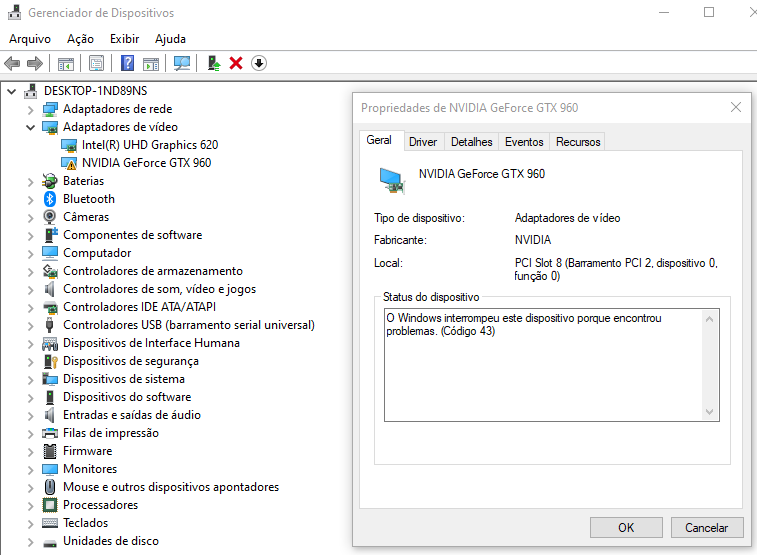Image resolution: width=757 pixels, height=555 pixels.
Task: Open the Properties toolbar icon
Action: pyautogui.click(x=96, y=63)
